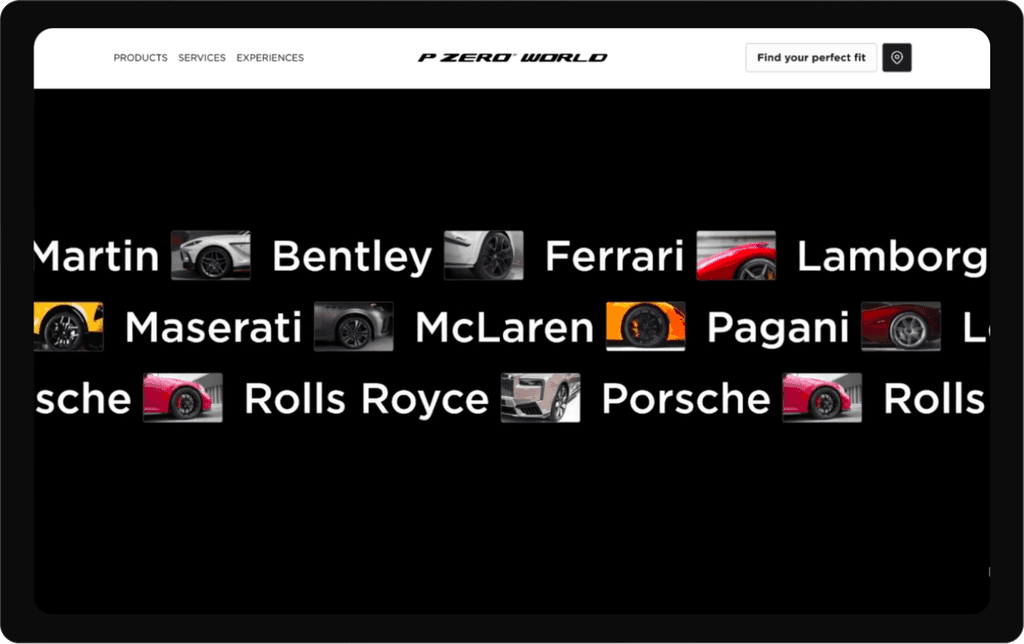Click the partially visible Lamborg brand text
Viewport: 1024px width, 644px height.
coord(892,256)
